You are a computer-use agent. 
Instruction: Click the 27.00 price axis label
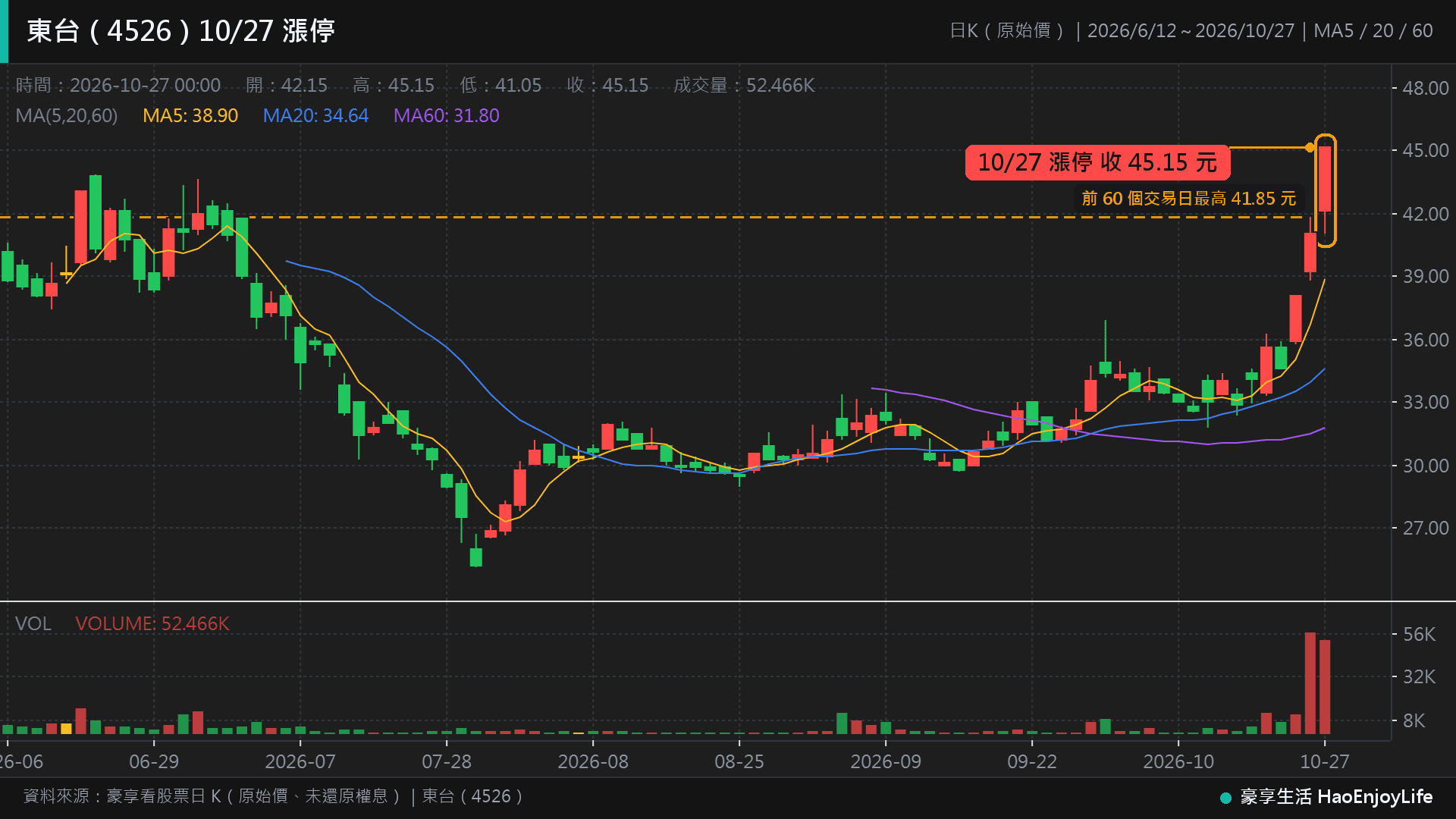click(1426, 528)
